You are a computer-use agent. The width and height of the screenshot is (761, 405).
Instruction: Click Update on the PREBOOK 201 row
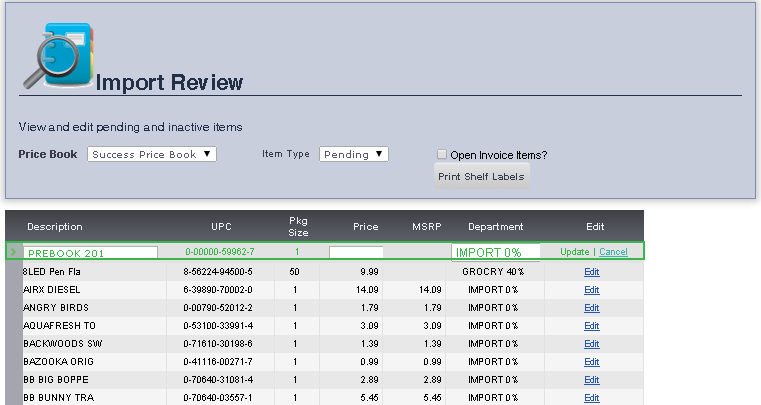(x=575, y=252)
